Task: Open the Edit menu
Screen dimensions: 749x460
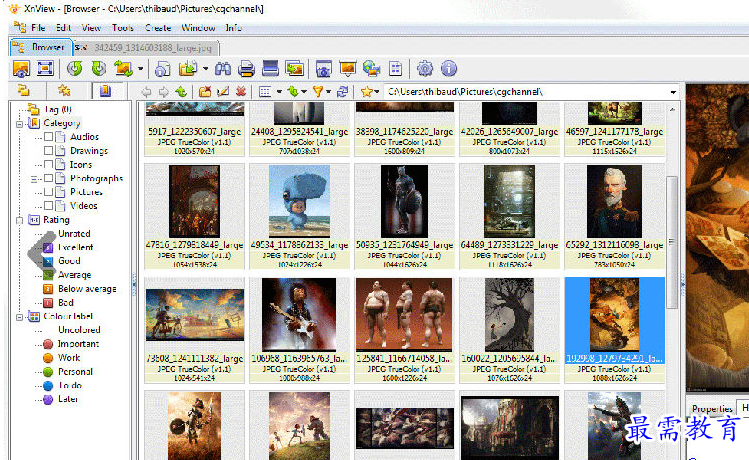Action: coord(63,28)
